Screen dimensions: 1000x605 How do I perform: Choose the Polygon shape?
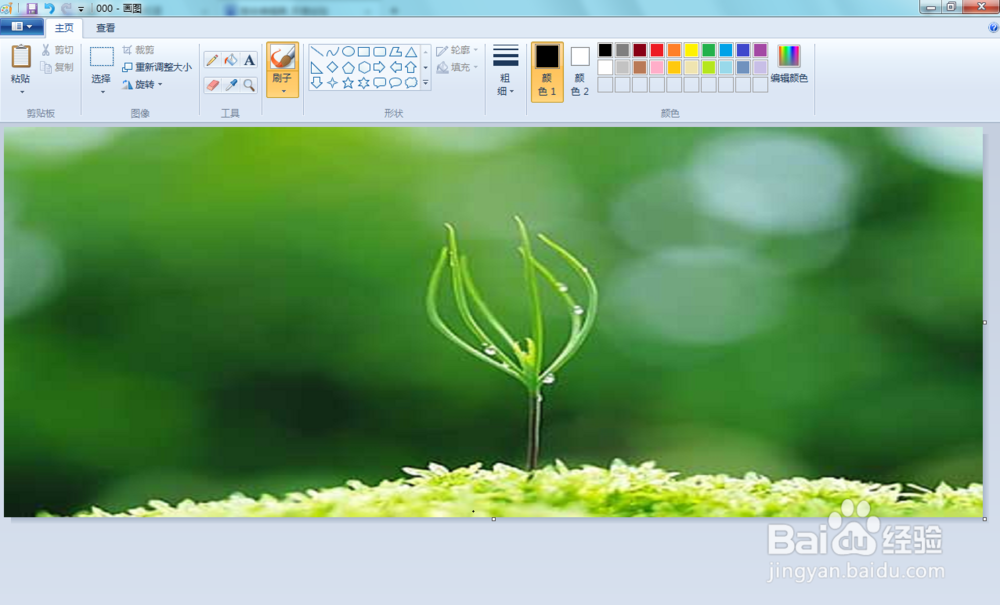[395, 52]
